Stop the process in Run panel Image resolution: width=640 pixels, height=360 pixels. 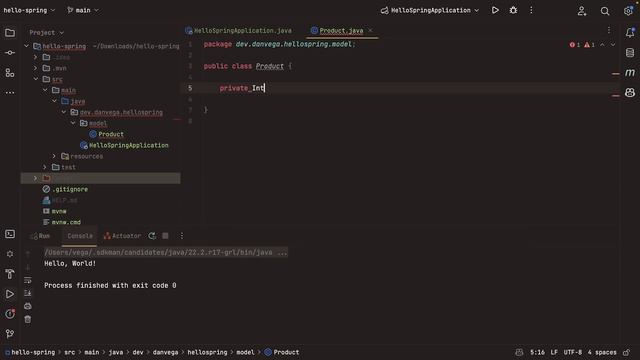165,236
